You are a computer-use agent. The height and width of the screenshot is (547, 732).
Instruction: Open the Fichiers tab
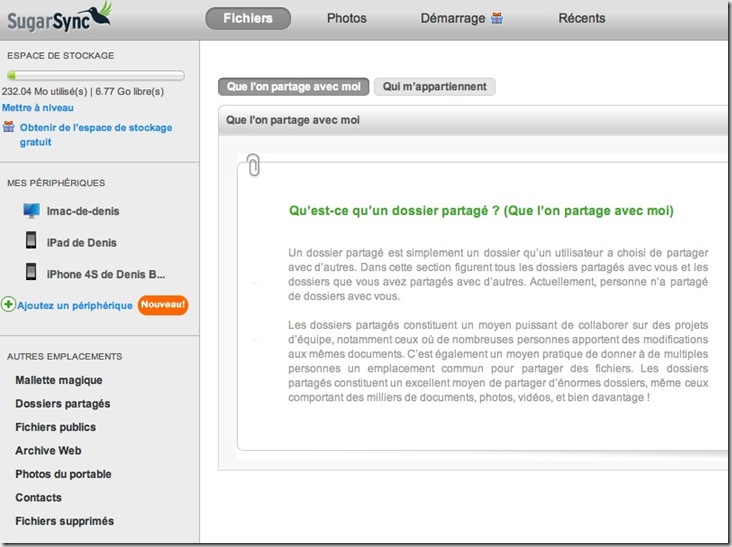(248, 18)
